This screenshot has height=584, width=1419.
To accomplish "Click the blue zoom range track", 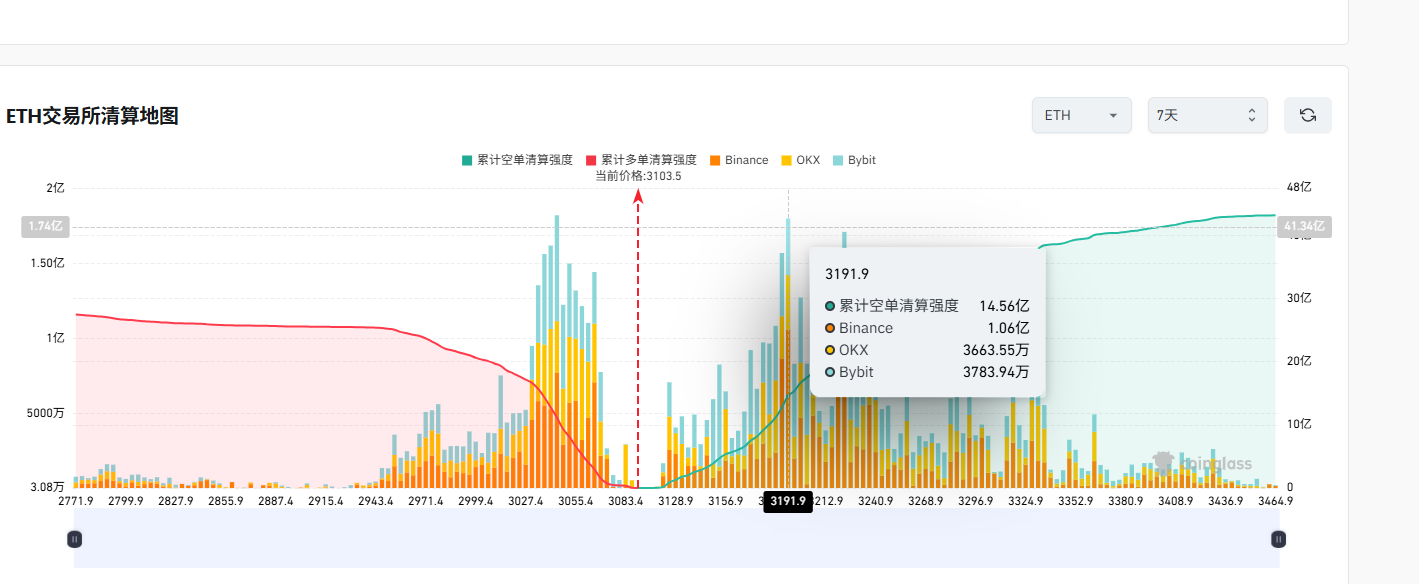I will click(676, 539).
